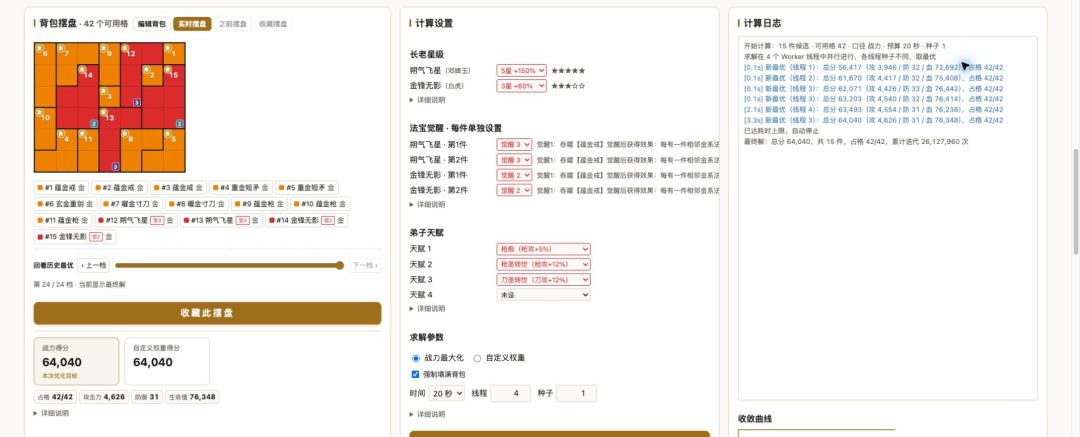Image resolution: width=1080 pixels, height=437 pixels.
Task: Switch to 编辑背包 tab
Action: tap(152, 24)
